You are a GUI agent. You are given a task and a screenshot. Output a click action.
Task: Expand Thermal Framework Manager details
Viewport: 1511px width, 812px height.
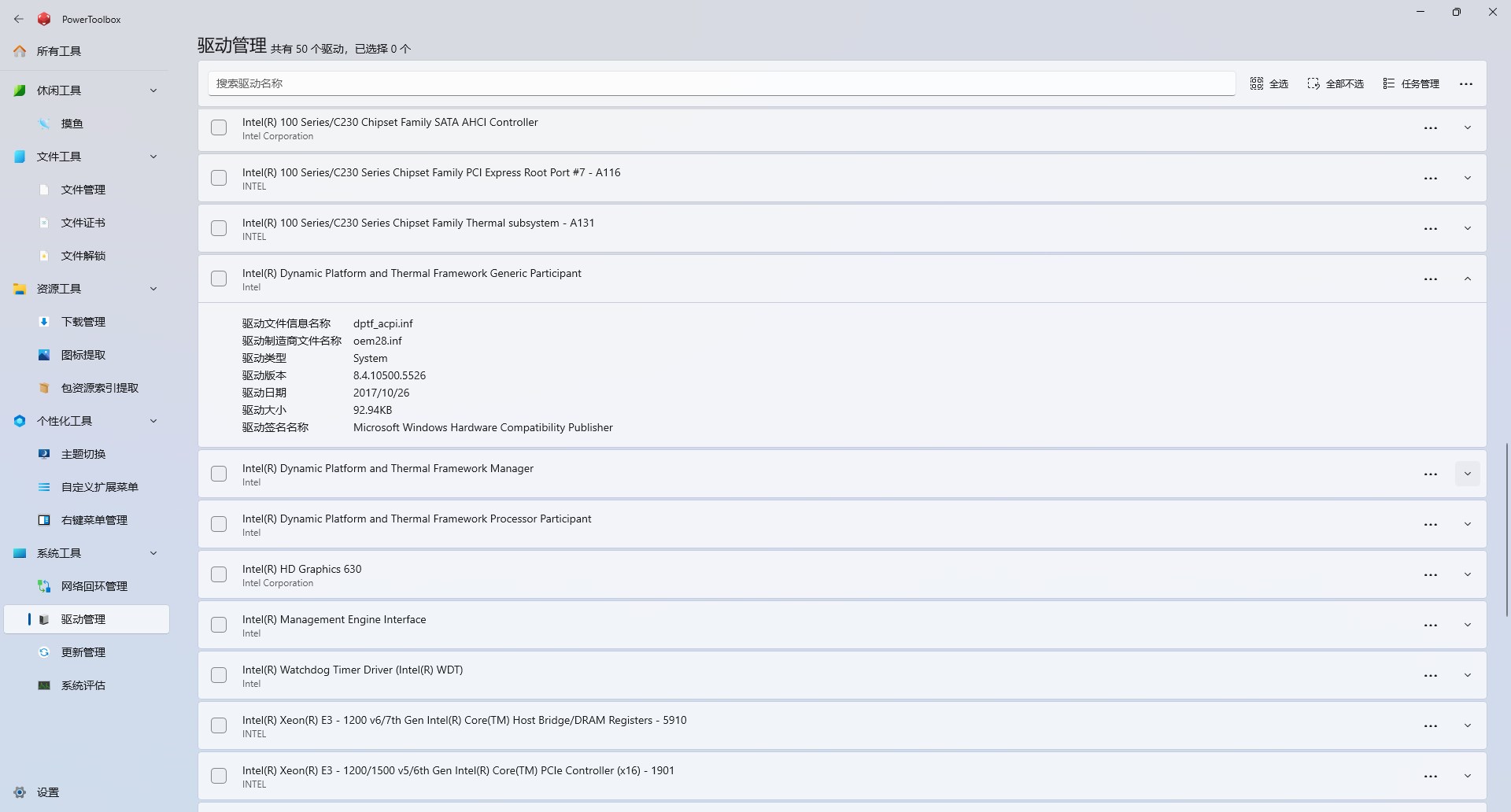point(1467,474)
